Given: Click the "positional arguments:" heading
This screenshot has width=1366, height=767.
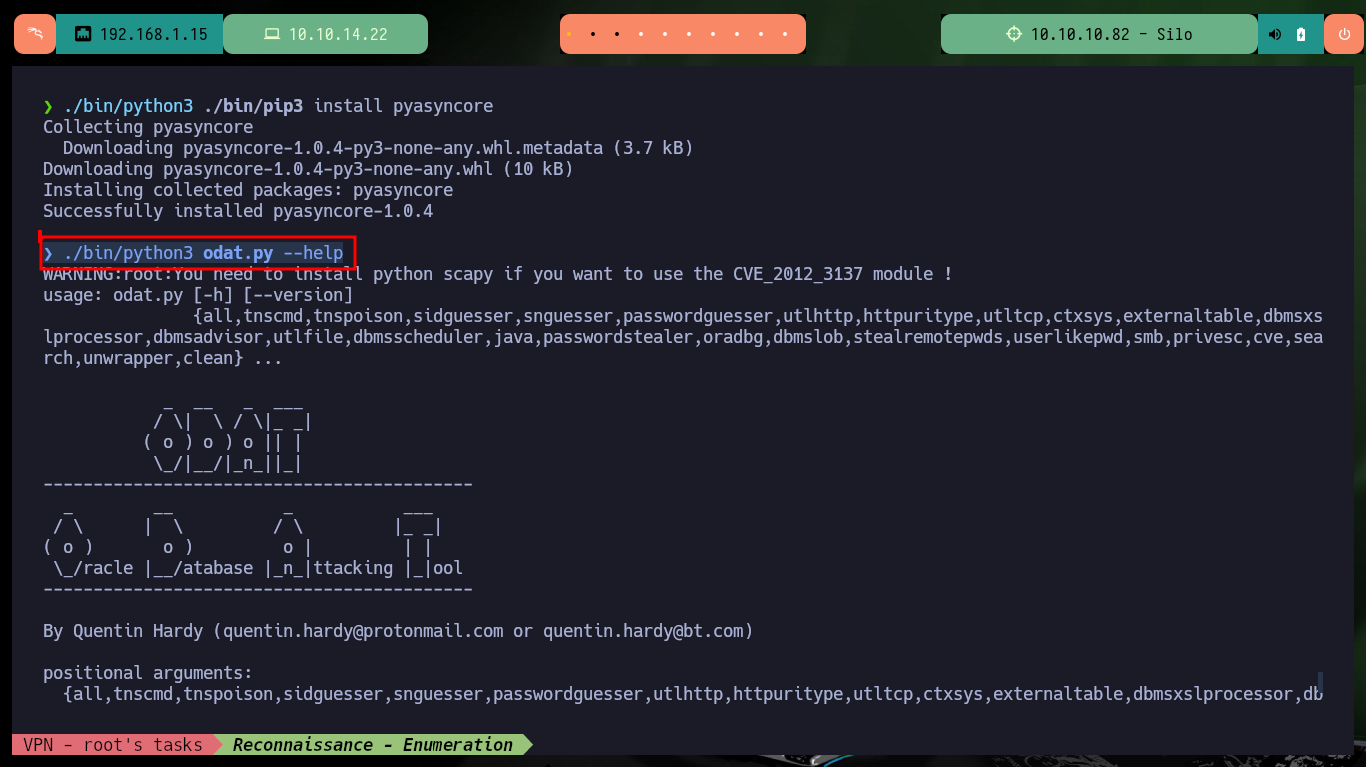Looking at the screenshot, I should [x=148, y=673].
